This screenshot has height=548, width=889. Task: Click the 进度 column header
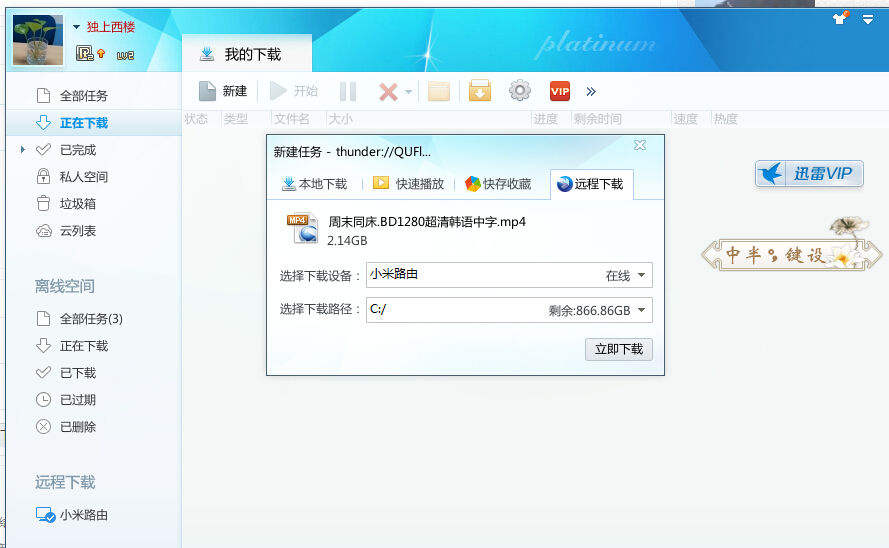click(x=545, y=119)
